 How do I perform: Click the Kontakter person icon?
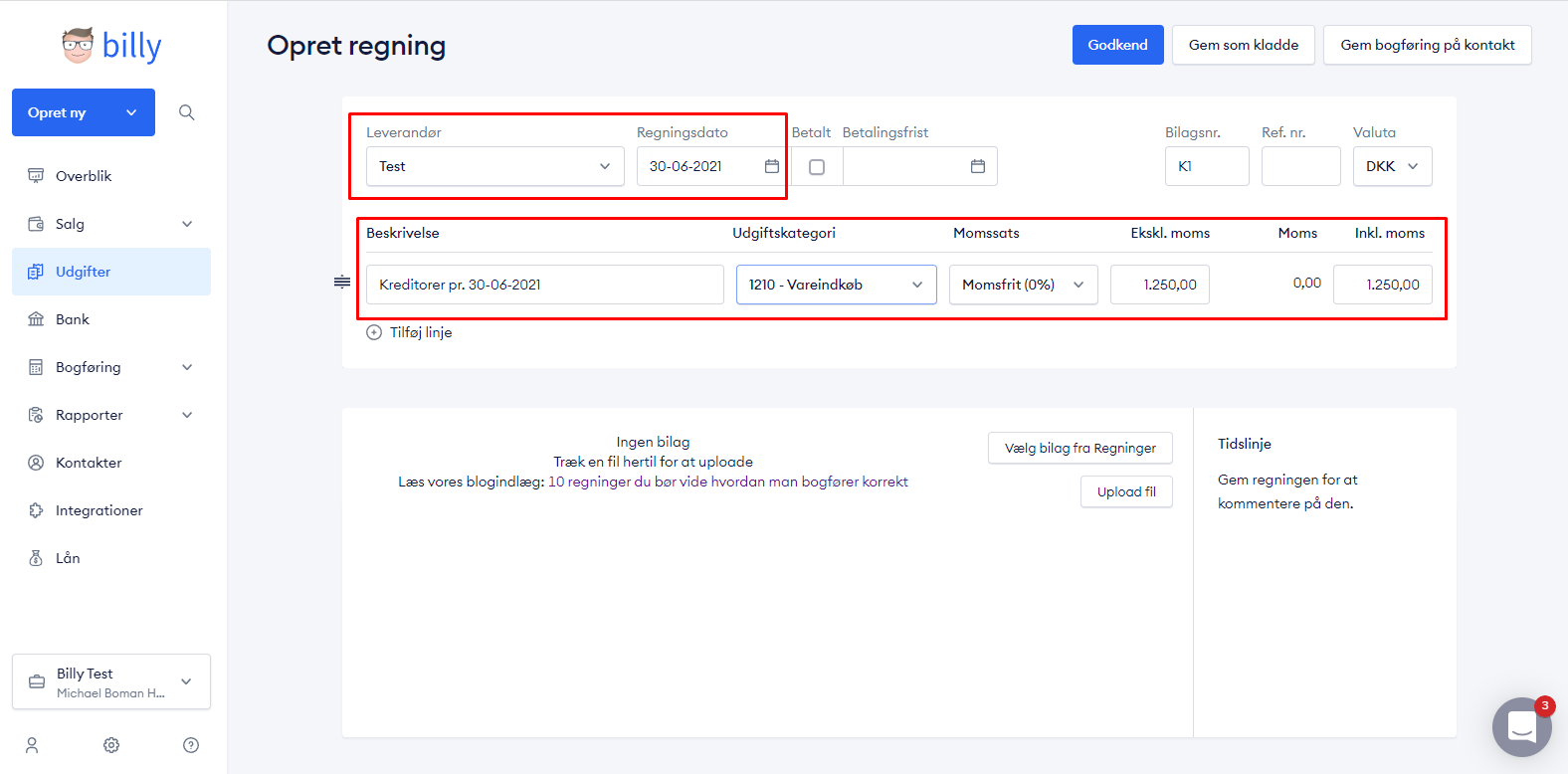36,463
